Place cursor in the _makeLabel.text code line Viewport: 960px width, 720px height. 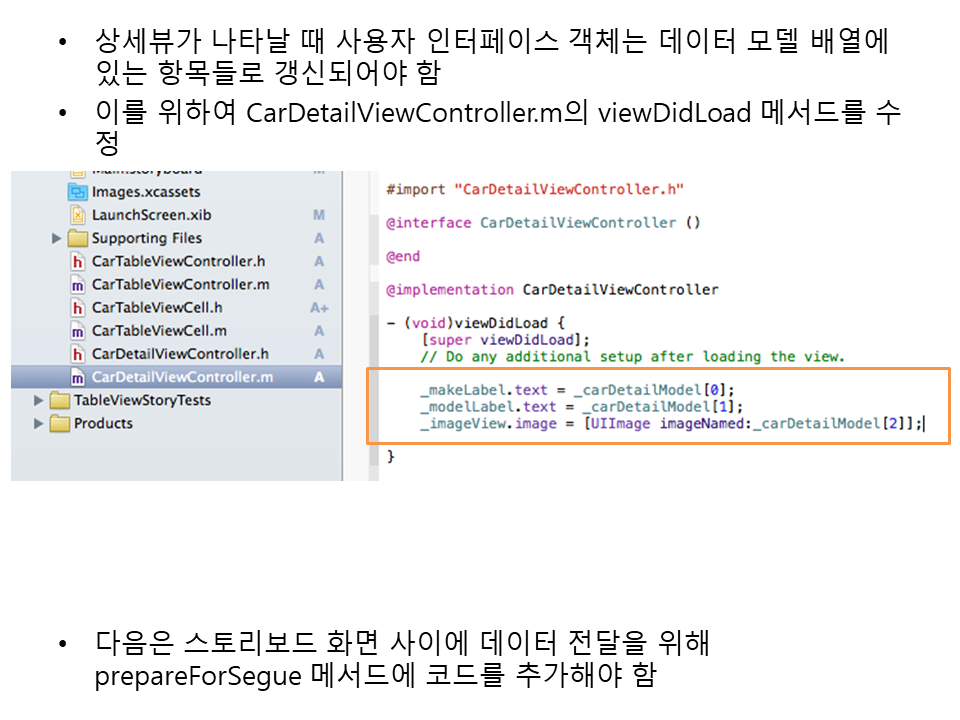(576, 389)
